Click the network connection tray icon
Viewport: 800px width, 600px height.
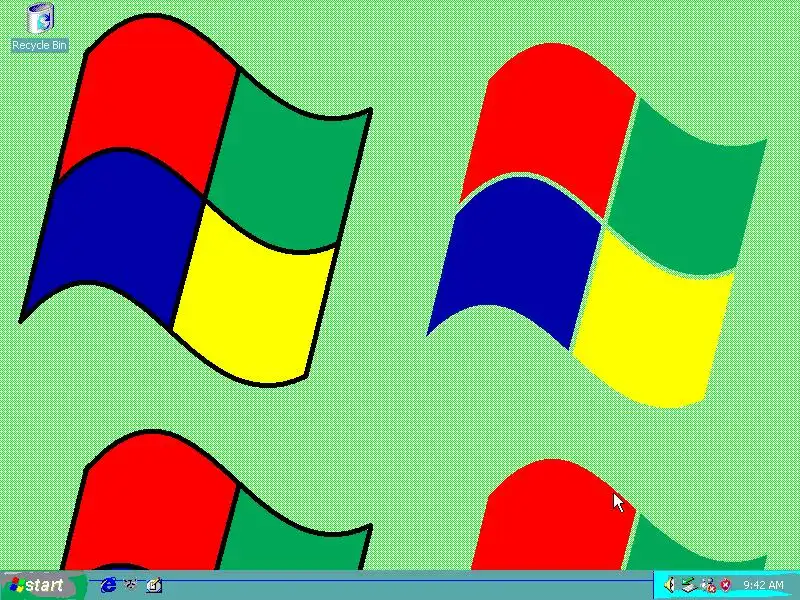coord(708,585)
